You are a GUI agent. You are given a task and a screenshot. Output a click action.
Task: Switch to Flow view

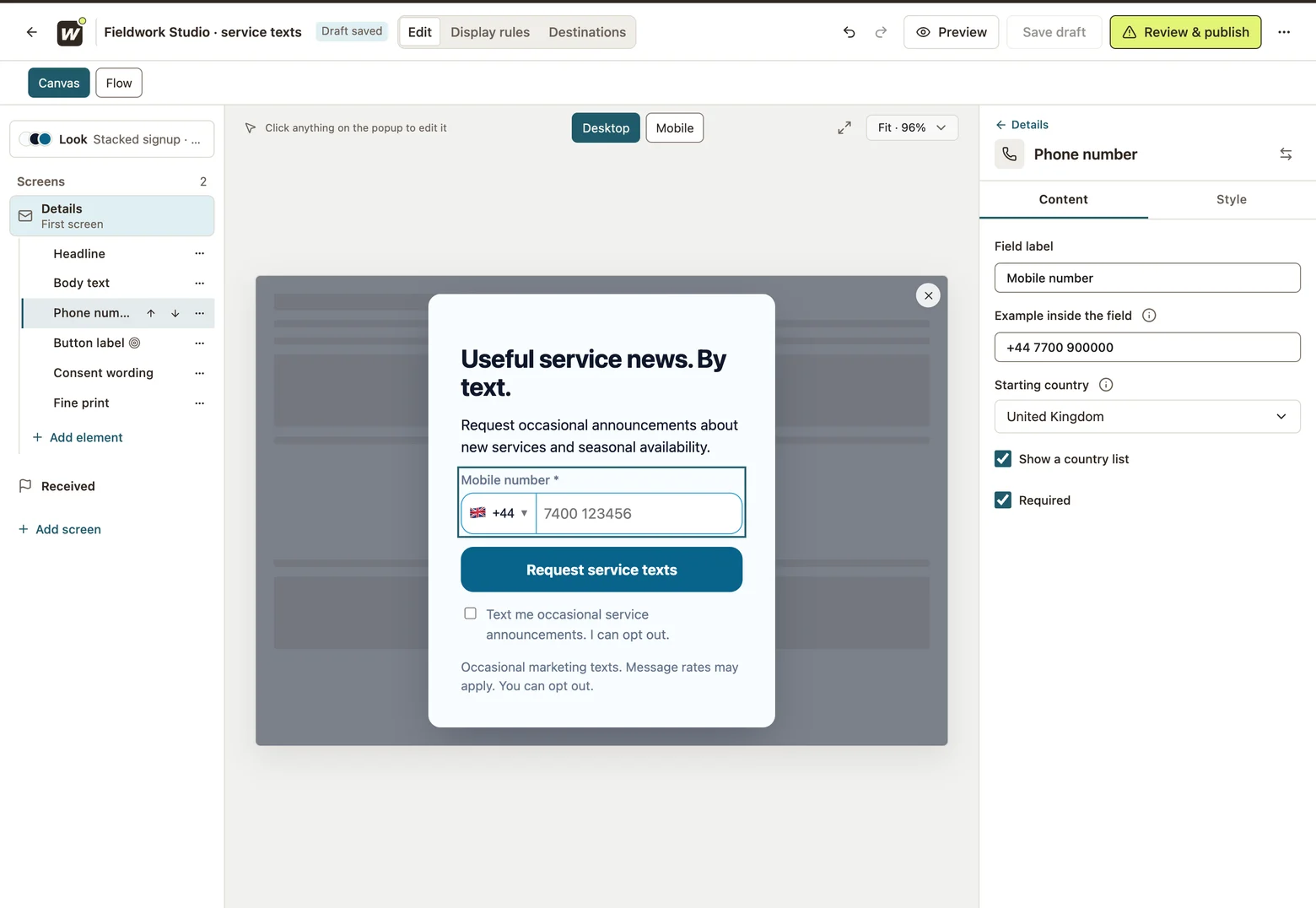coord(119,84)
